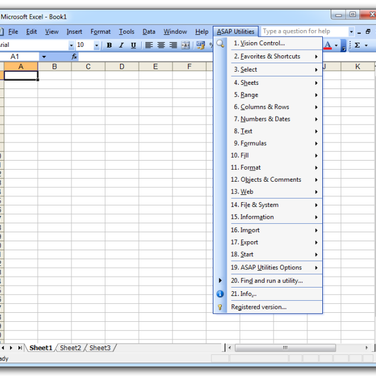The width and height of the screenshot is (376, 376).
Task: Open Columns & Rows menu entry
Action: tap(274, 107)
